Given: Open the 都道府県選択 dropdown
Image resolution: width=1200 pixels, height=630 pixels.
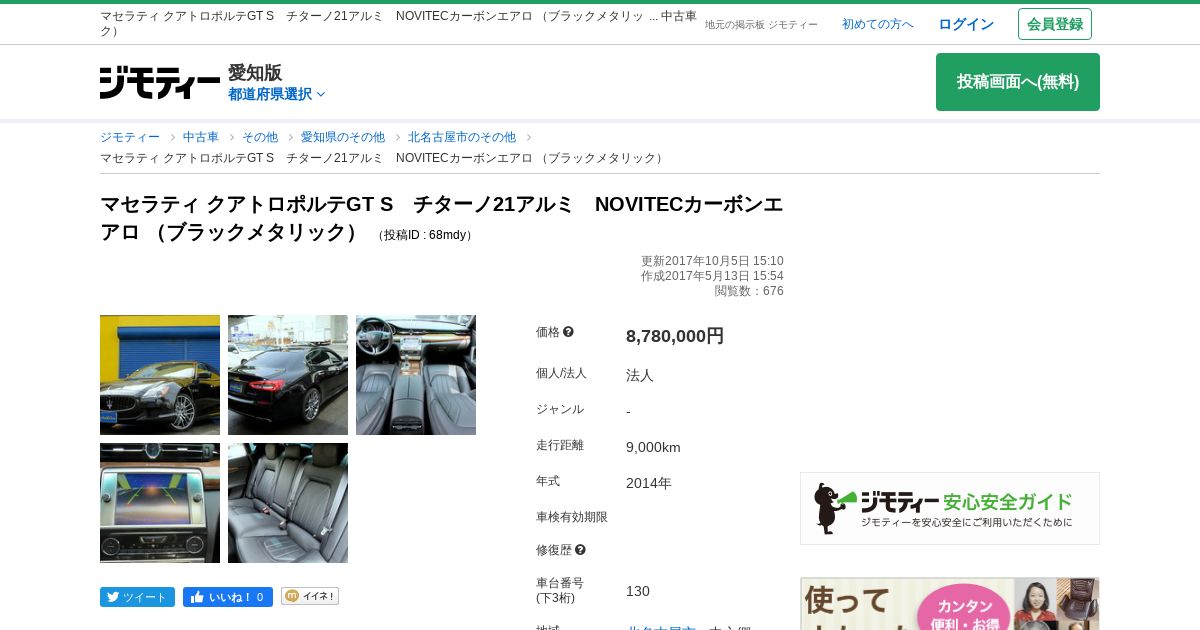Looking at the screenshot, I should point(276,94).
